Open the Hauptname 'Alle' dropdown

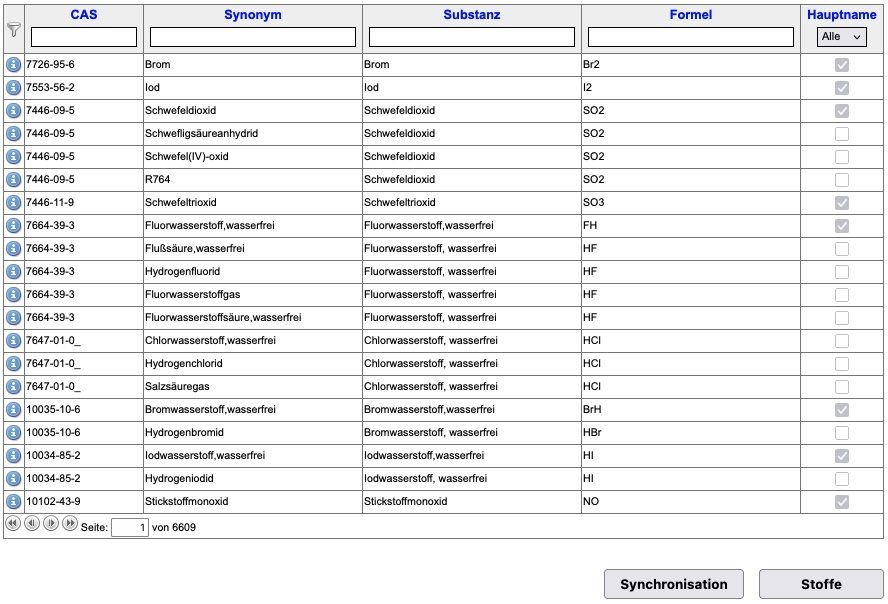pyautogui.click(x=842, y=37)
